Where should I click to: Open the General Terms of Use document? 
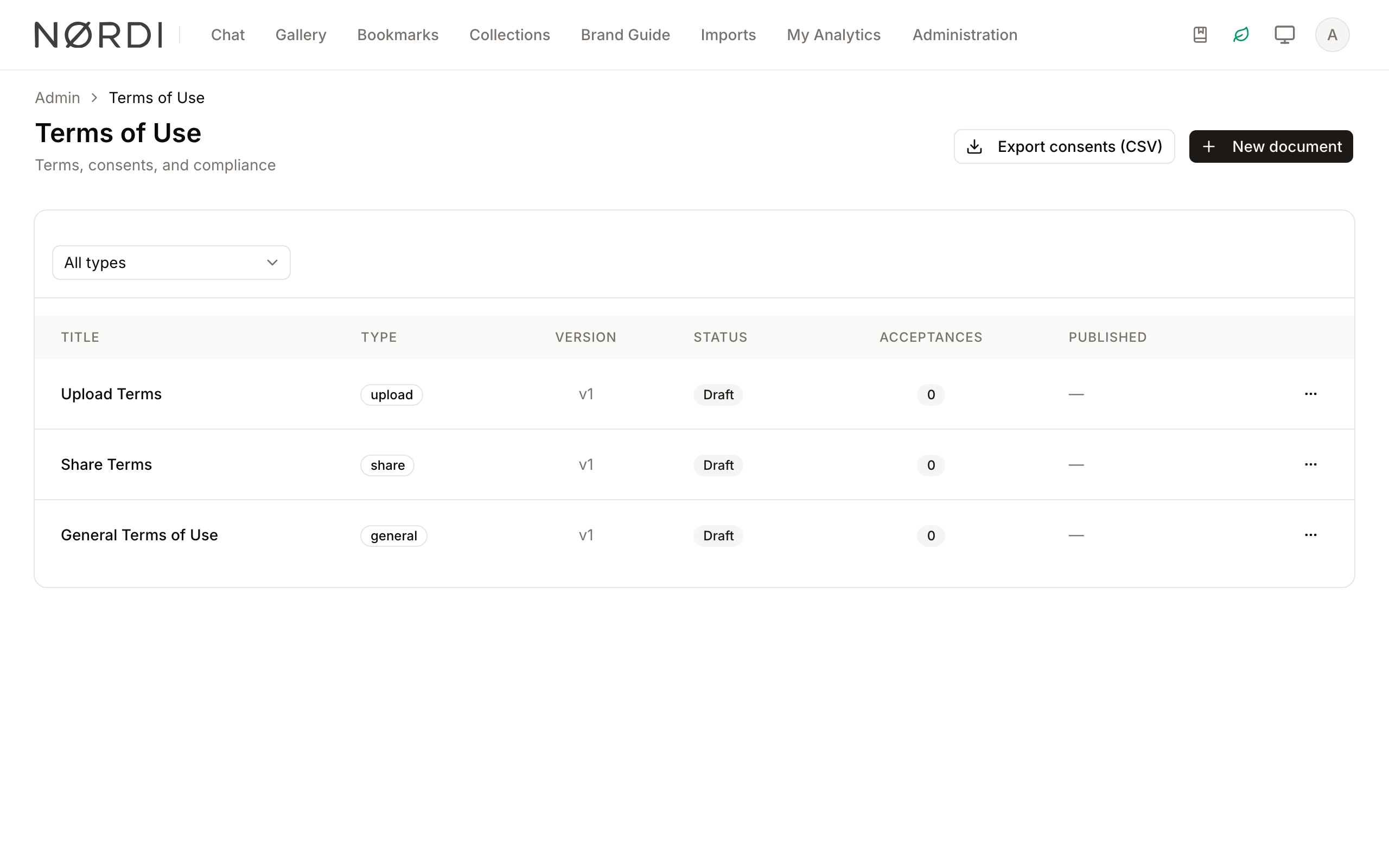pos(139,535)
